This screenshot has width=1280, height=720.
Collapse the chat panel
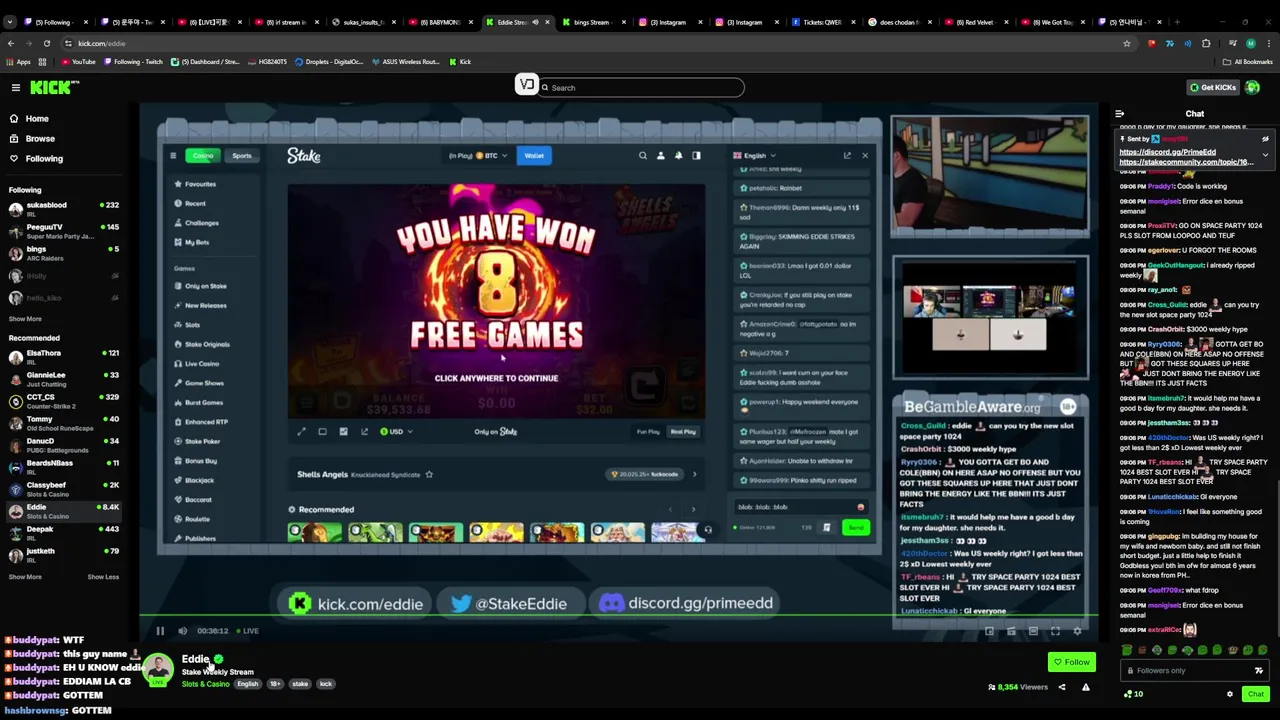click(x=1120, y=114)
